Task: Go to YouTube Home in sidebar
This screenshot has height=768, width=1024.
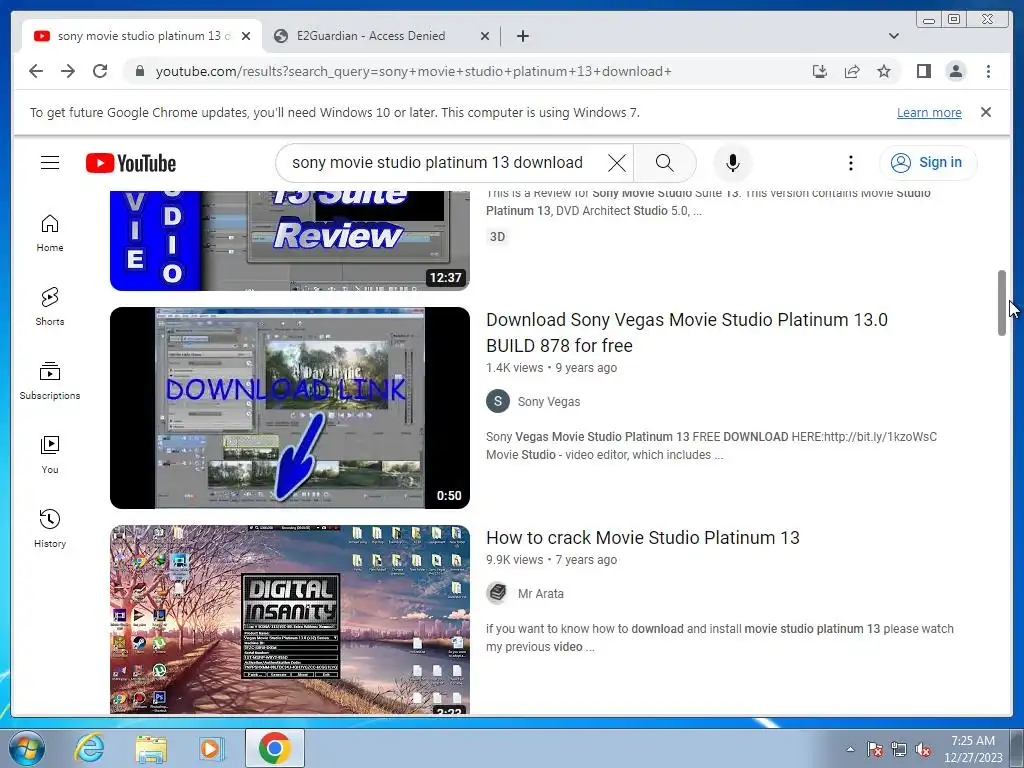Action: click(x=50, y=233)
